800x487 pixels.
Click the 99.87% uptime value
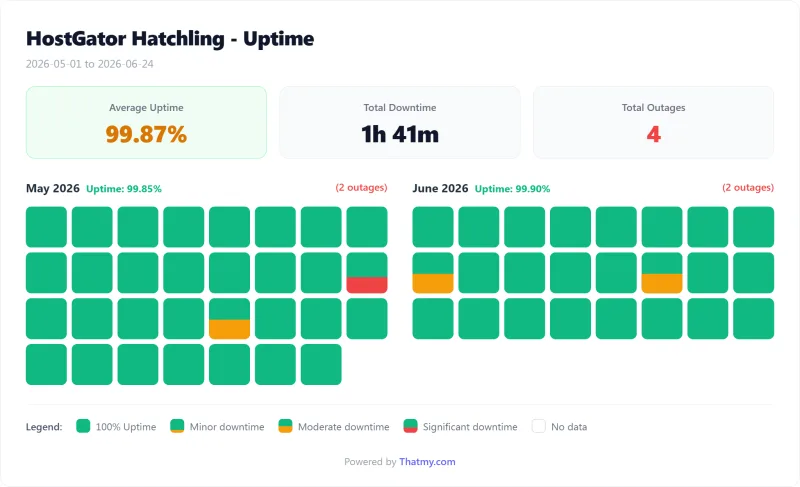pyautogui.click(x=146, y=135)
